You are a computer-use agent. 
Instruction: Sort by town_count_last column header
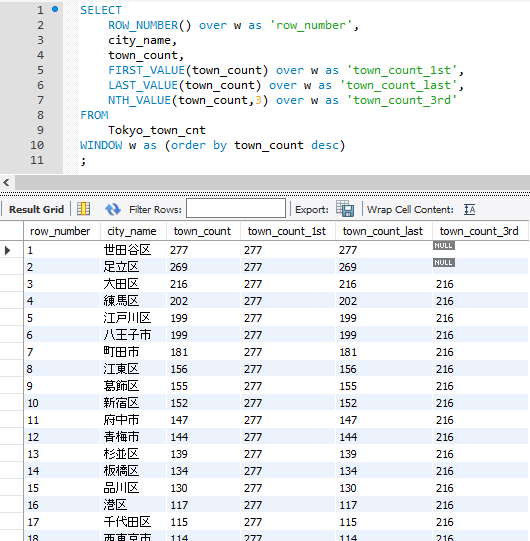tap(382, 231)
